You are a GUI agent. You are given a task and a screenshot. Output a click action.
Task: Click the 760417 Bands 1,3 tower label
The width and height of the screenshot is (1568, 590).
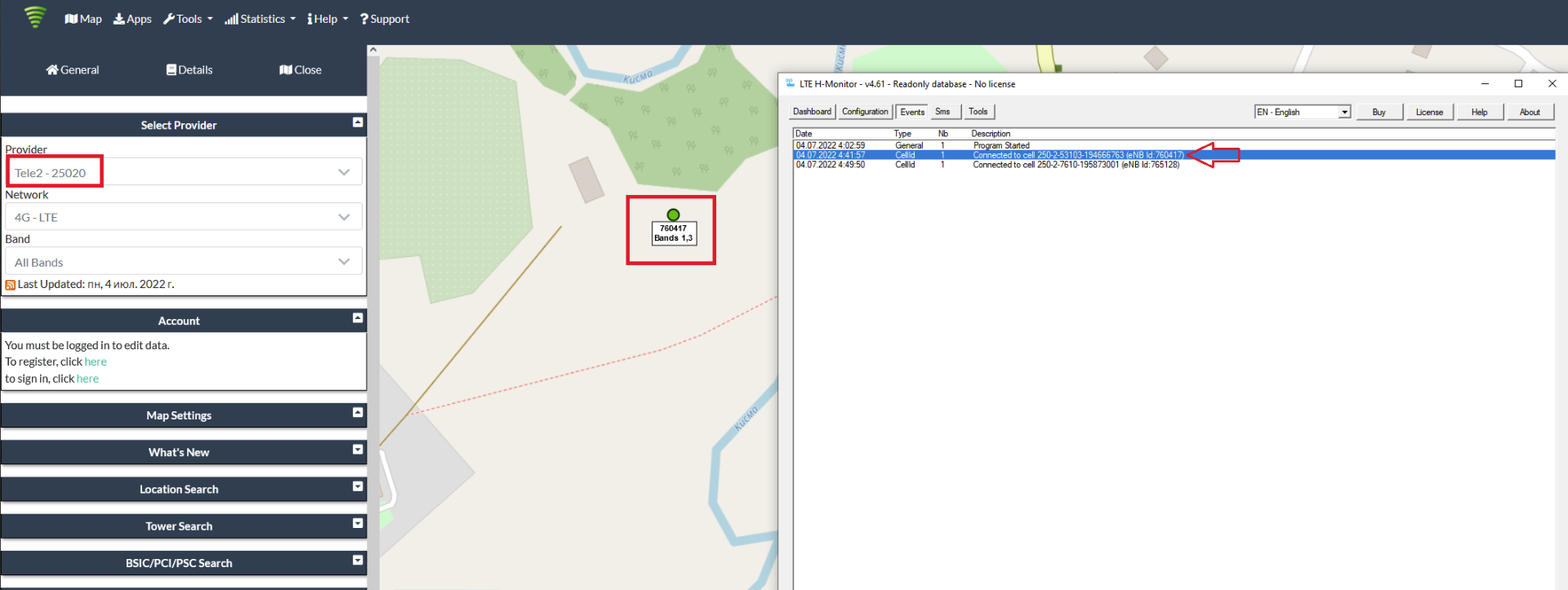click(674, 233)
